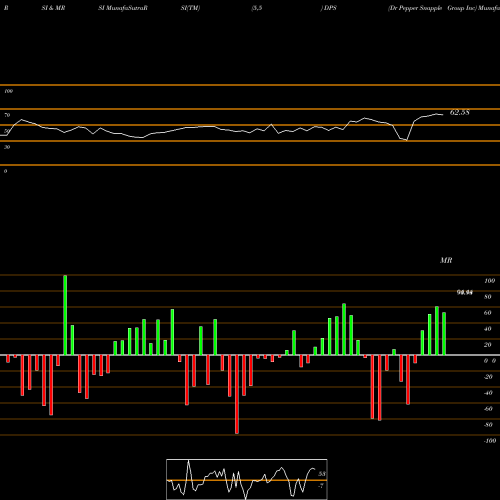Click the 'SI MunafaSutraR' header text

pos(123,8)
